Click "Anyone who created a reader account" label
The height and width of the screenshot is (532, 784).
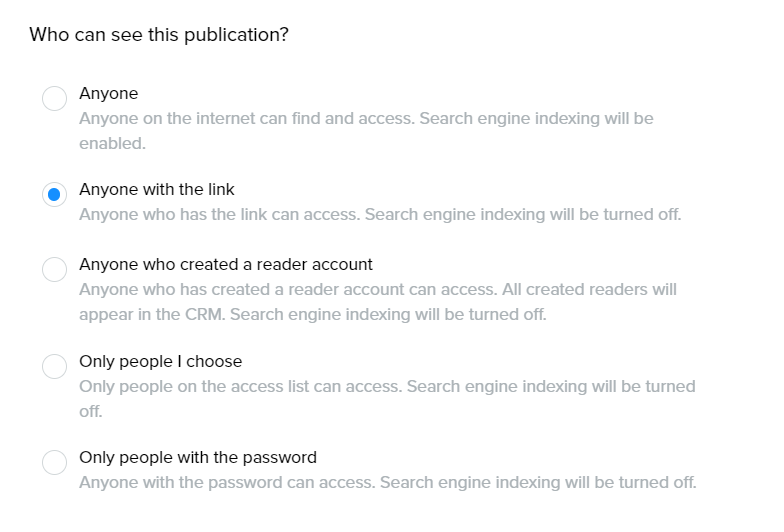[226, 265]
